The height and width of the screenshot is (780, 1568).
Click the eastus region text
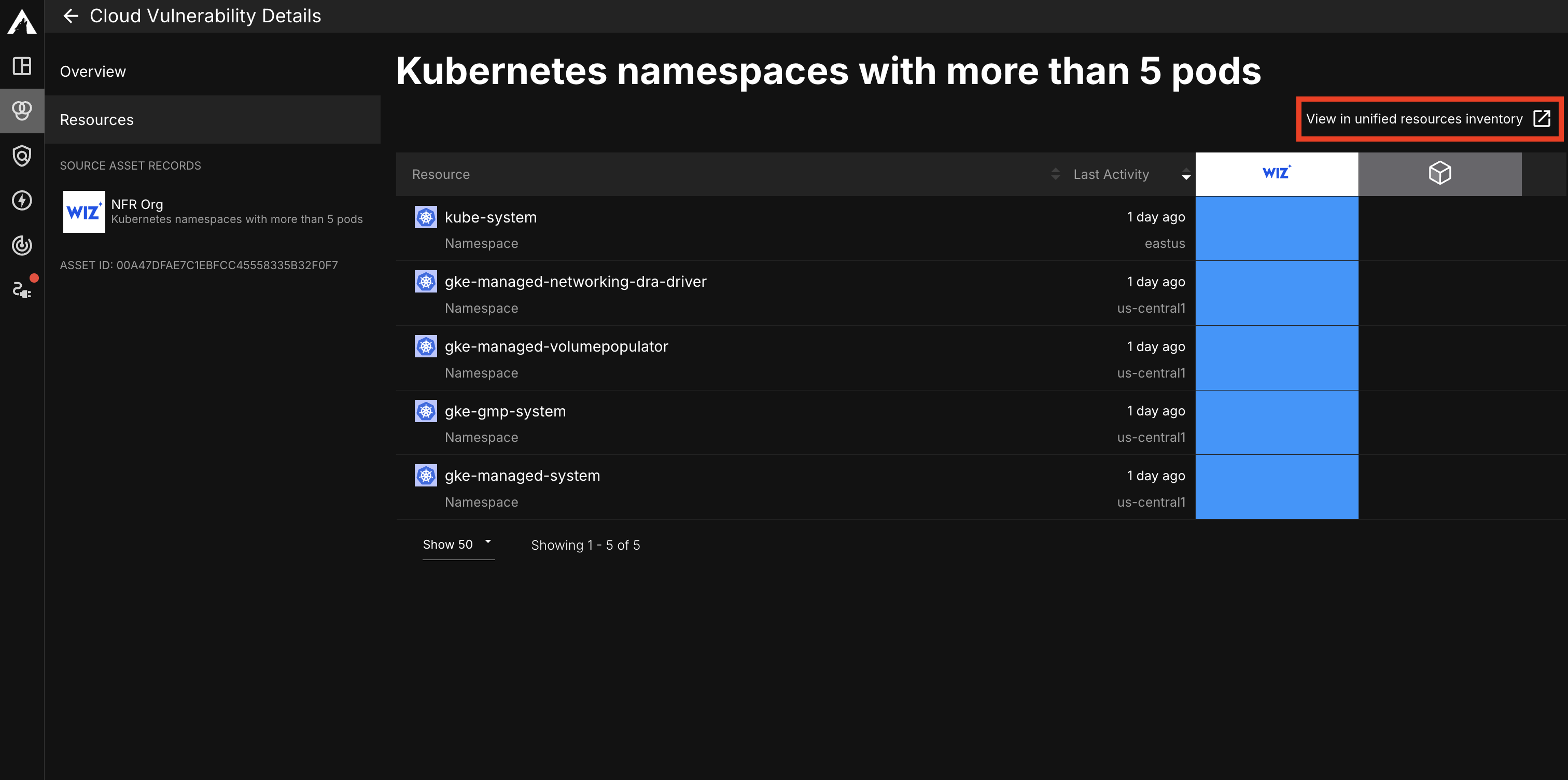(1165, 244)
